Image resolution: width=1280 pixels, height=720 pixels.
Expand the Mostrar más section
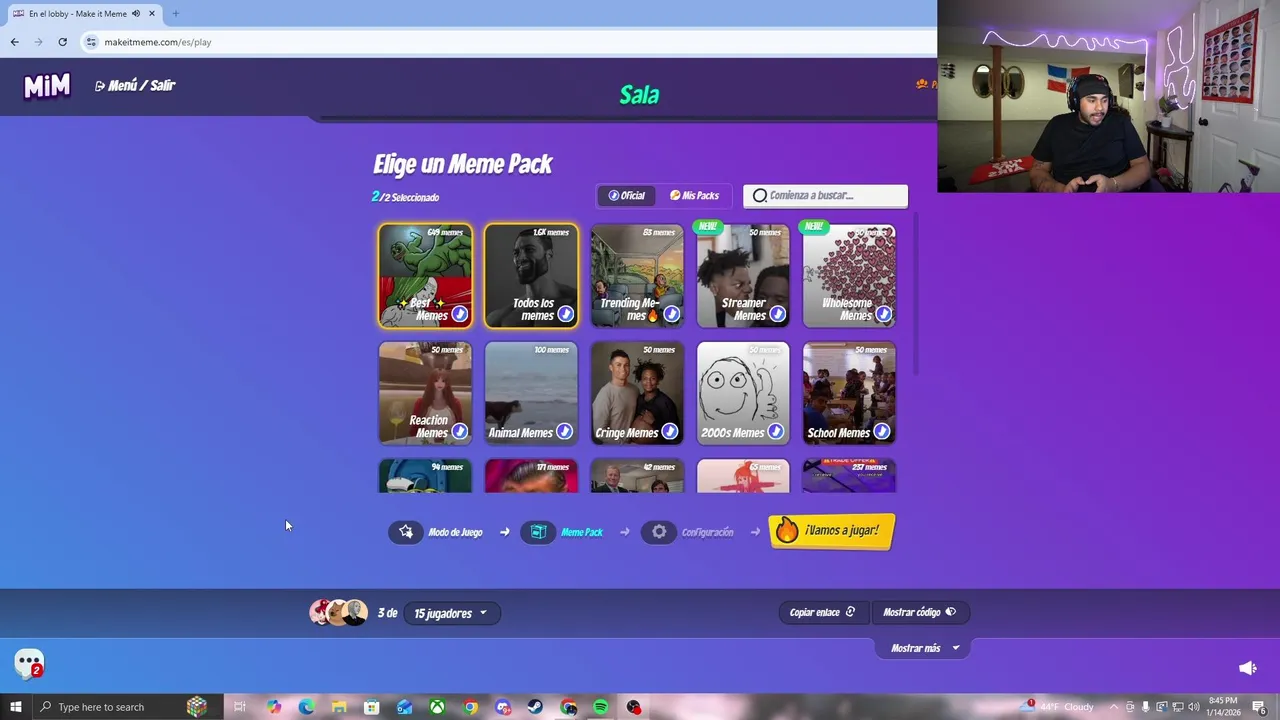coord(924,648)
